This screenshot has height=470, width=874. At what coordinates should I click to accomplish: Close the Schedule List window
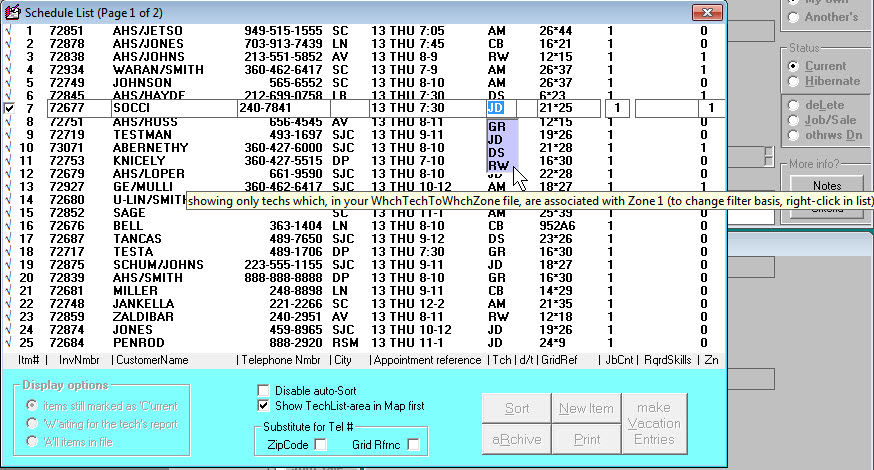(707, 13)
